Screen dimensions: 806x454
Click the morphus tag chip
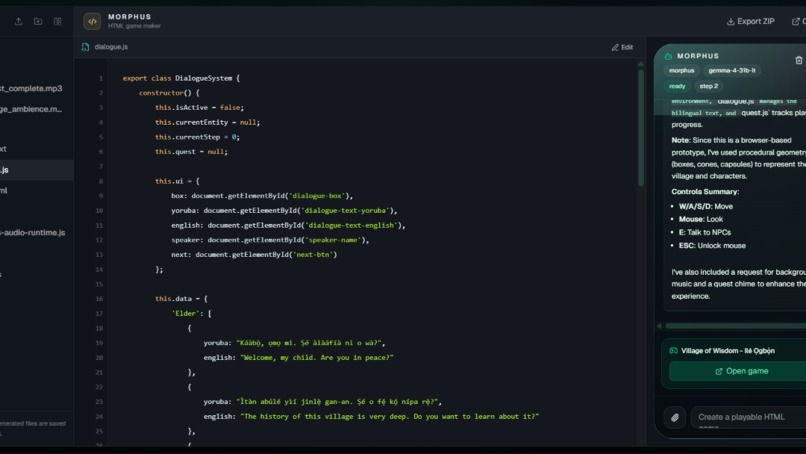(682, 70)
